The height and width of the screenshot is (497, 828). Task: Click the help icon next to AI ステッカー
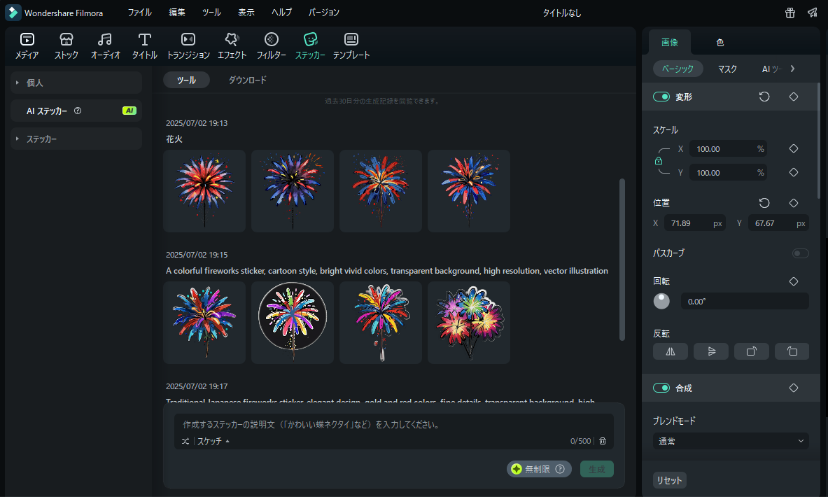click(78, 111)
